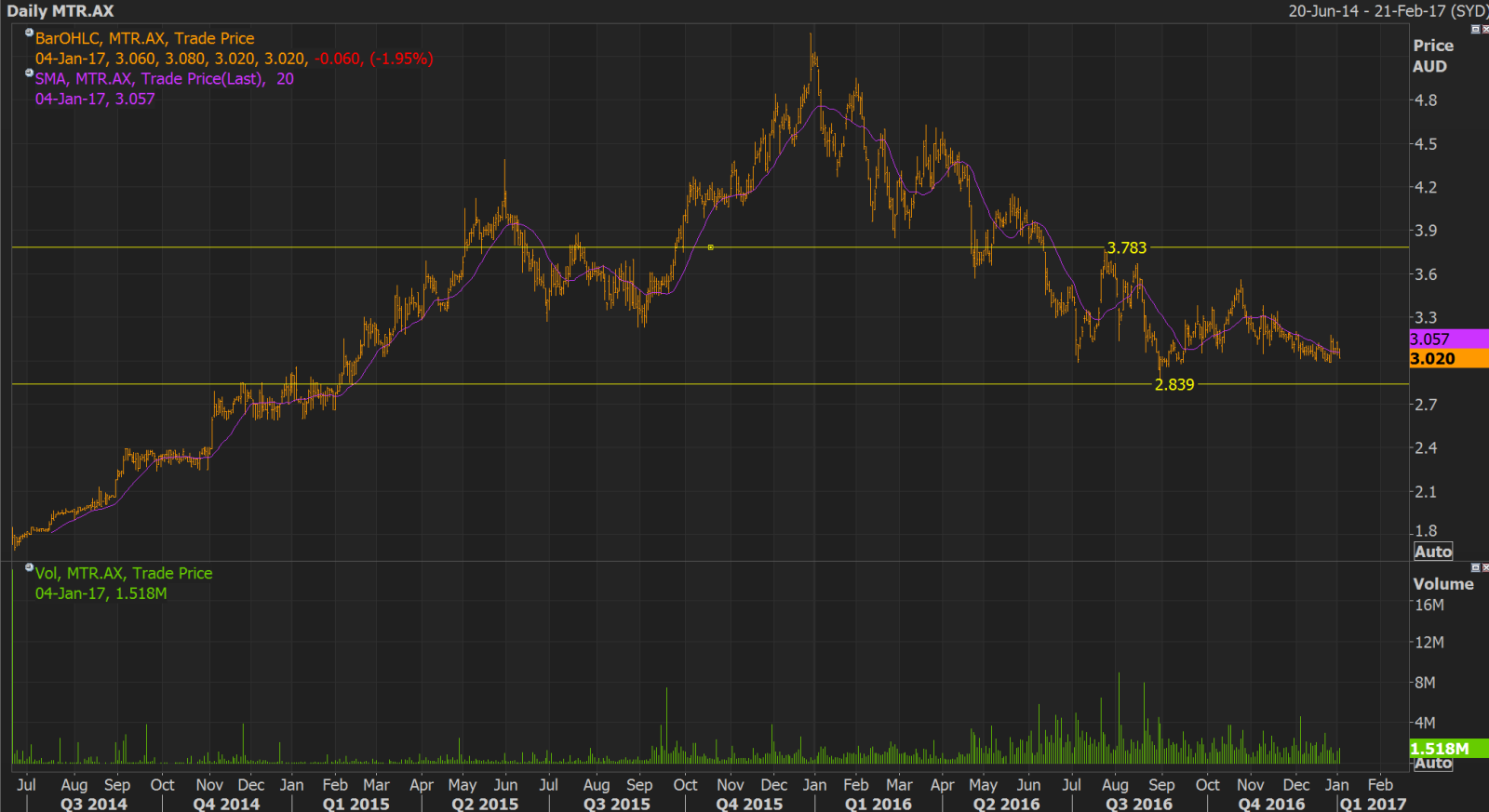Click the Q3 2014 quarter label
This screenshot has width=1489, height=812.
tap(94, 804)
